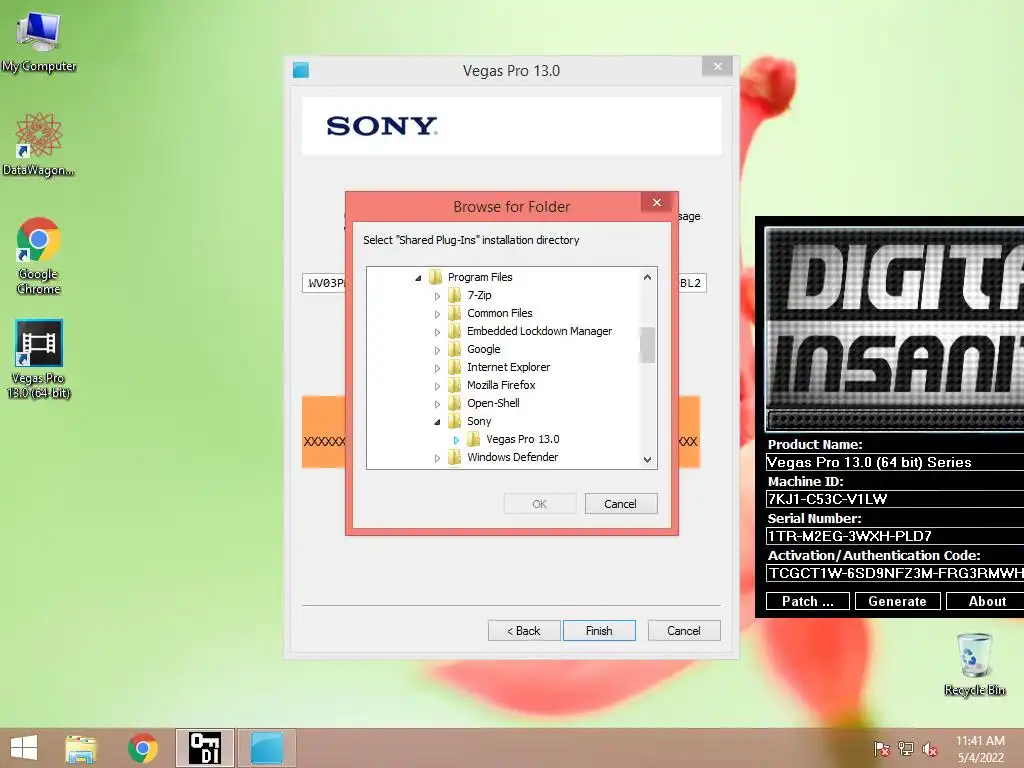Click the Activation/Authentication Code field
The height and width of the screenshot is (768, 1024).
(895, 573)
